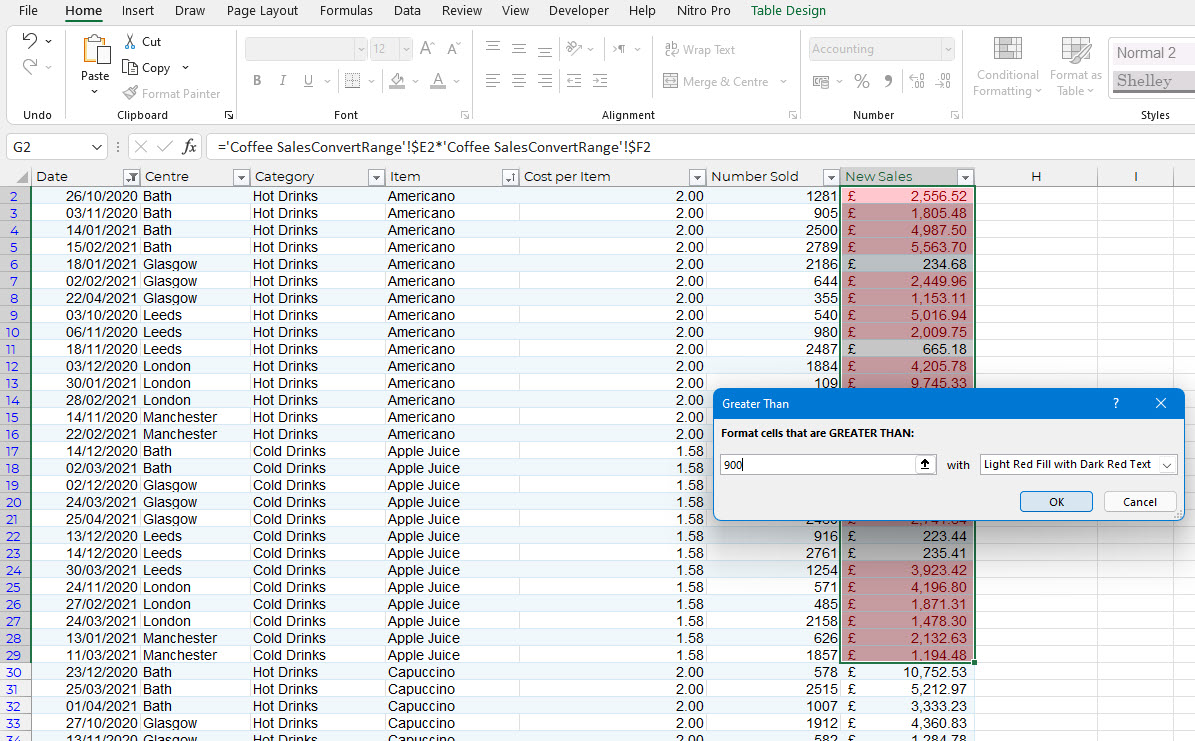This screenshot has width=1195, height=741.
Task: Click the Undo arrow icon
Action: coord(30,42)
